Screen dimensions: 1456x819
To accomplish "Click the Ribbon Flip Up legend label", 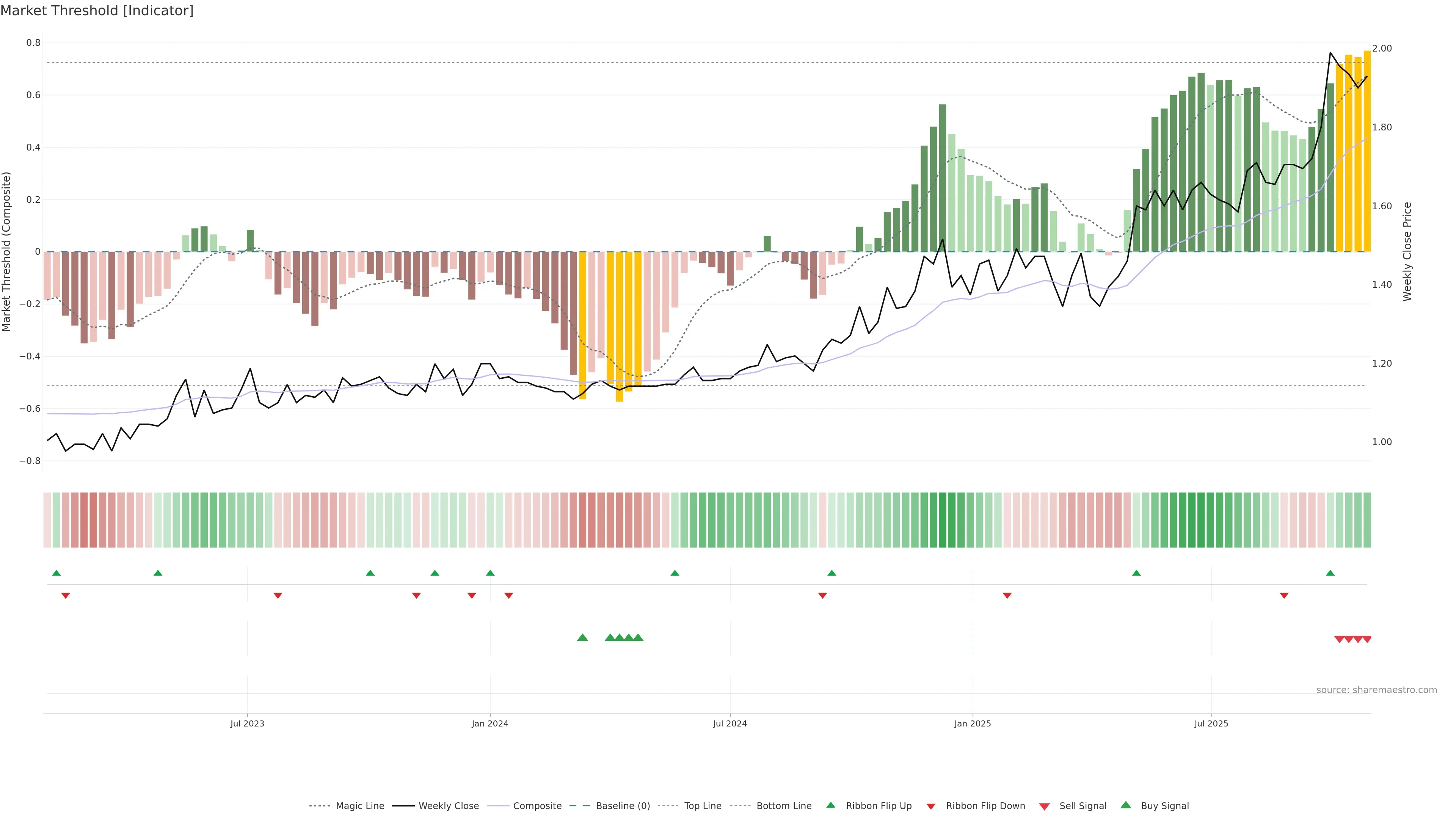I will (x=879, y=806).
